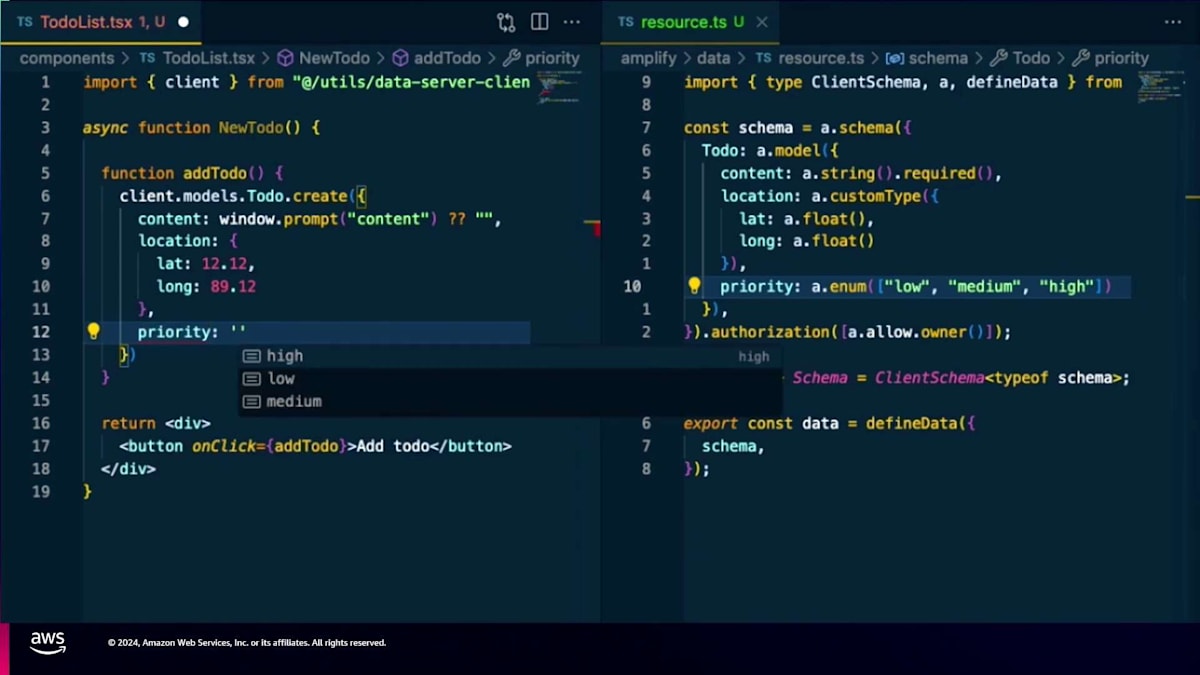Select the 'low' autocomplete suggestion

click(508, 378)
